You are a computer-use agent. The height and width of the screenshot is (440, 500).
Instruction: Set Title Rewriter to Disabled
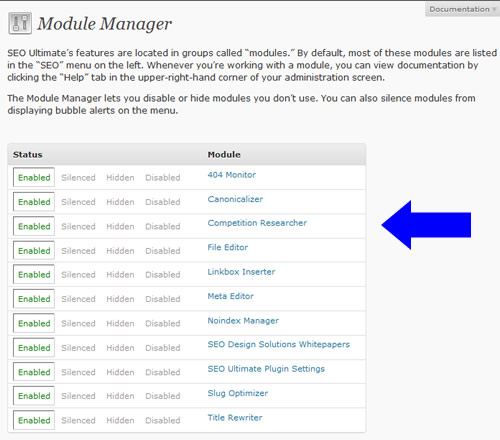pyautogui.click(x=163, y=420)
